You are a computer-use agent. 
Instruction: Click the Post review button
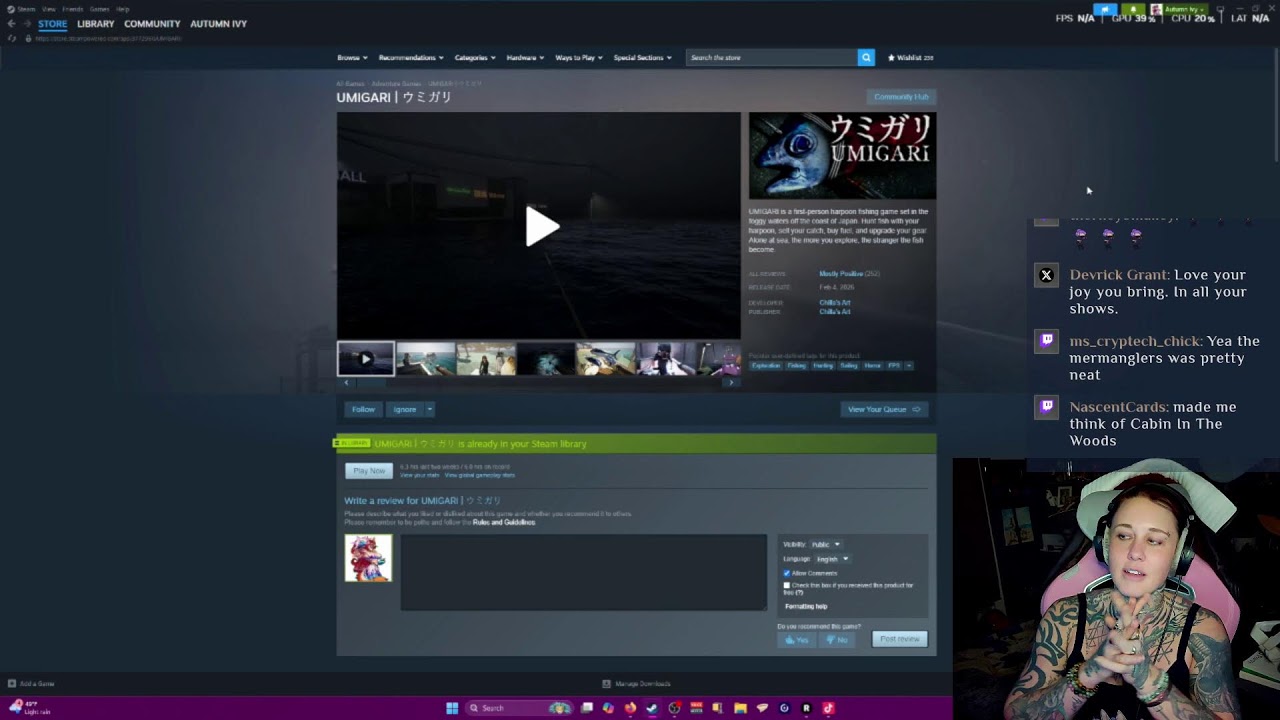coord(900,639)
